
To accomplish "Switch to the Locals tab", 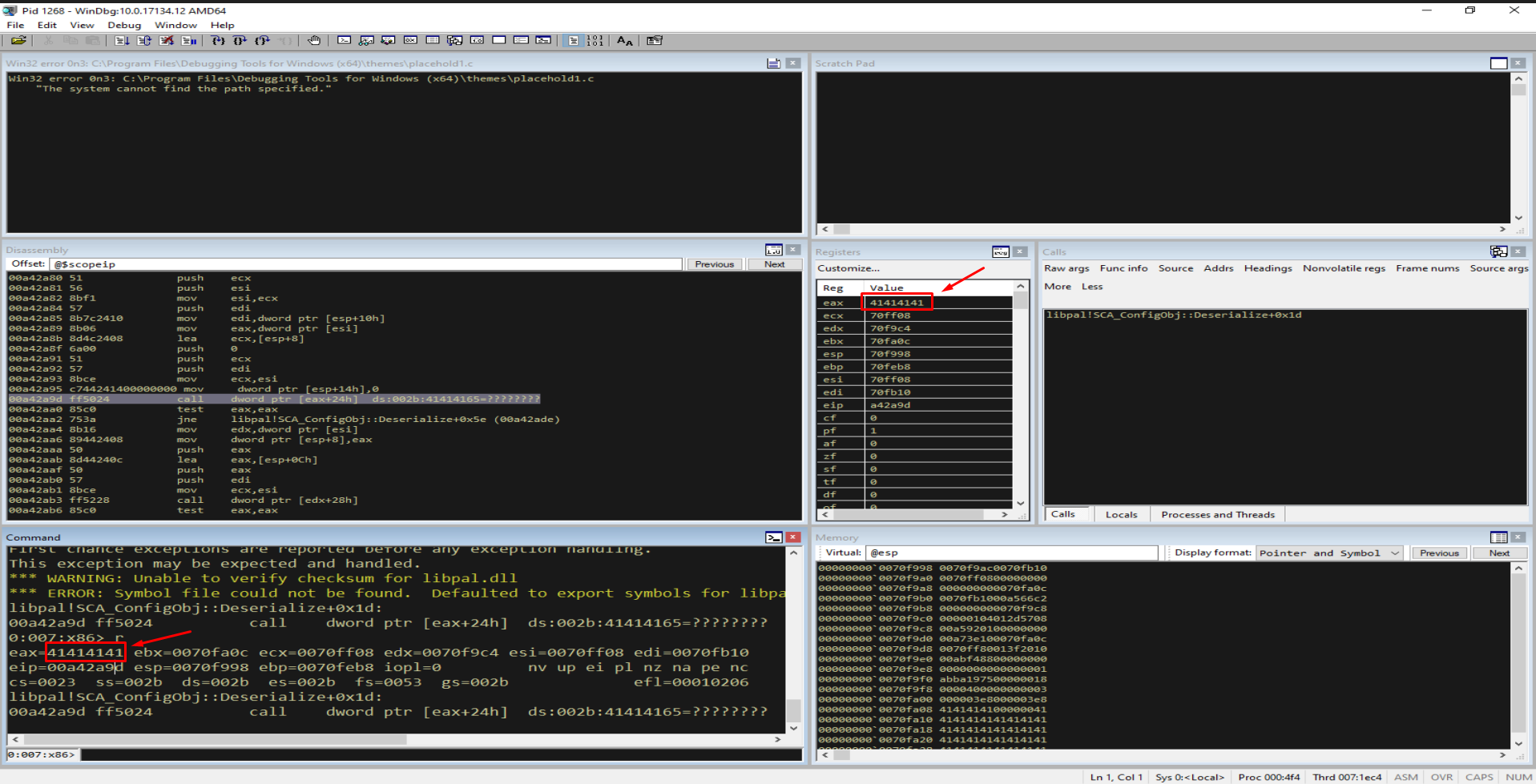I will pyautogui.click(x=1121, y=514).
